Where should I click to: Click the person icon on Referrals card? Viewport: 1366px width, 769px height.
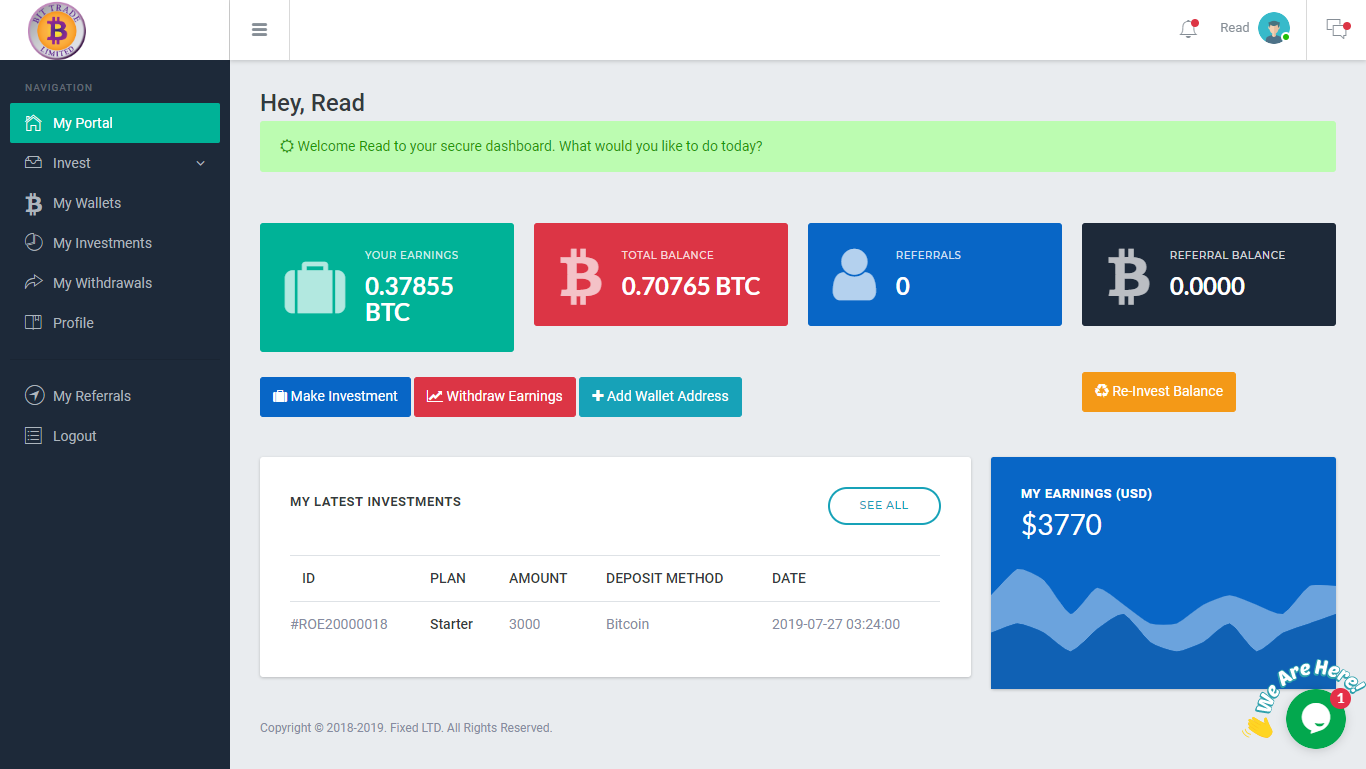pos(854,274)
